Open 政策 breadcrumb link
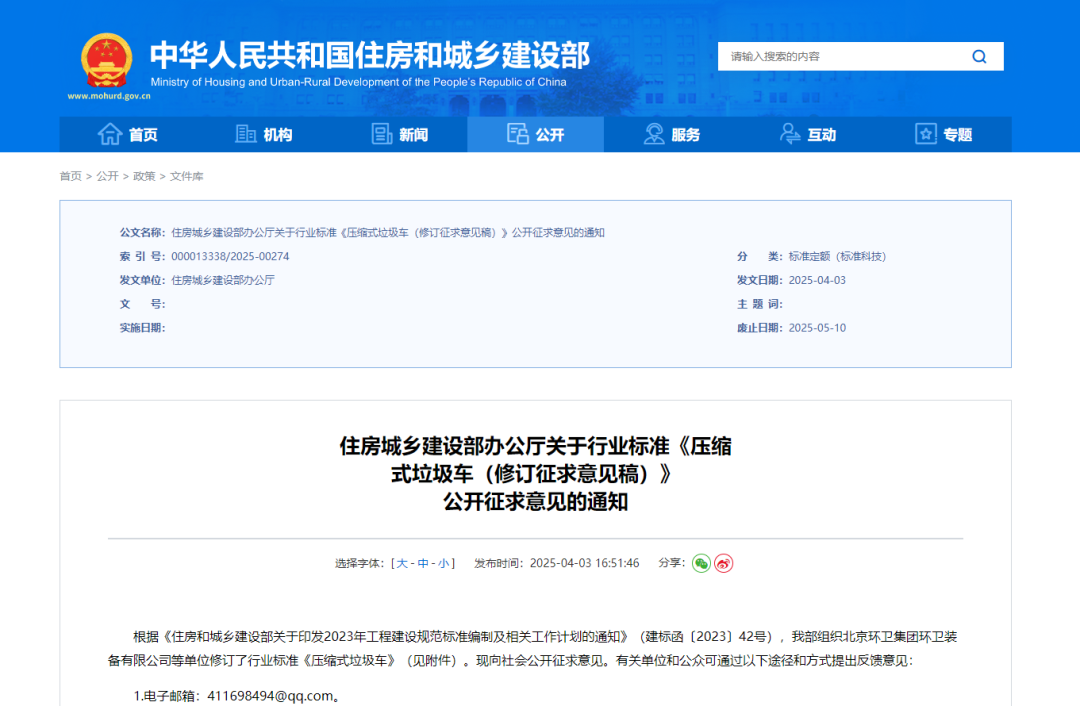 point(144,176)
